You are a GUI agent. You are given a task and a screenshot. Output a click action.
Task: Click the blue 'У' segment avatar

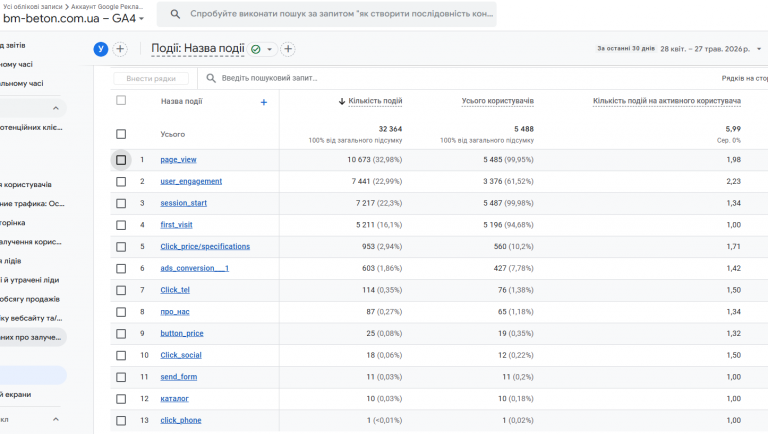pos(101,49)
